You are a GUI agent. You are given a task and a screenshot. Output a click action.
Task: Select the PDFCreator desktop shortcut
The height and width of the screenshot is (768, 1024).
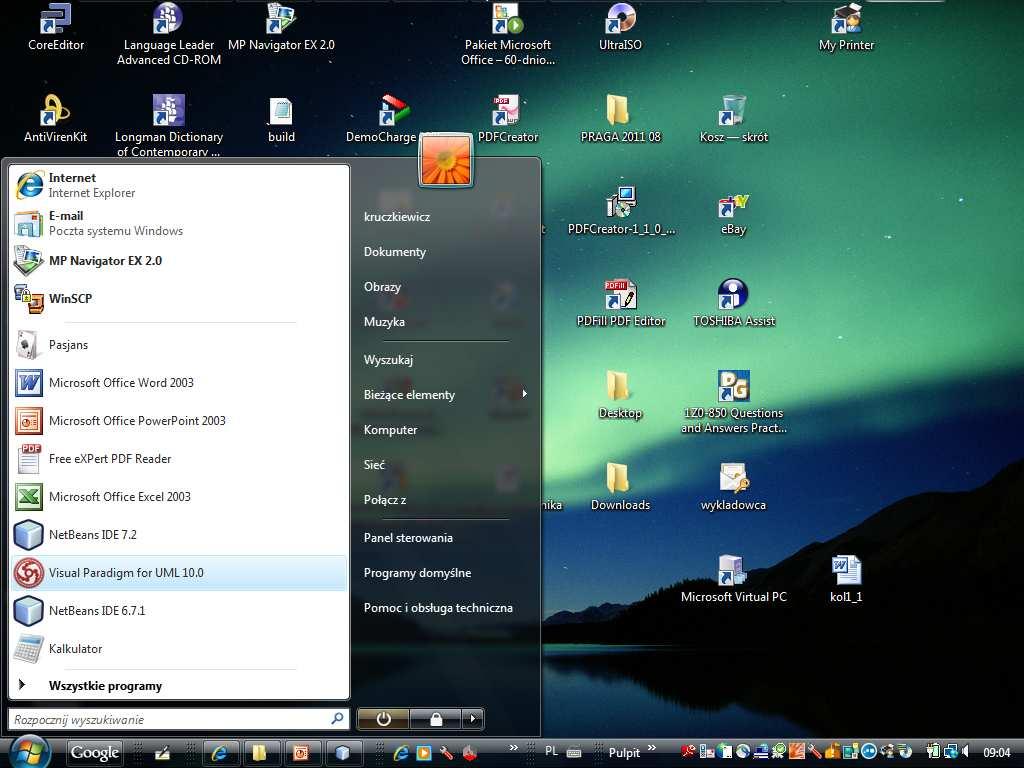pyautogui.click(x=507, y=119)
